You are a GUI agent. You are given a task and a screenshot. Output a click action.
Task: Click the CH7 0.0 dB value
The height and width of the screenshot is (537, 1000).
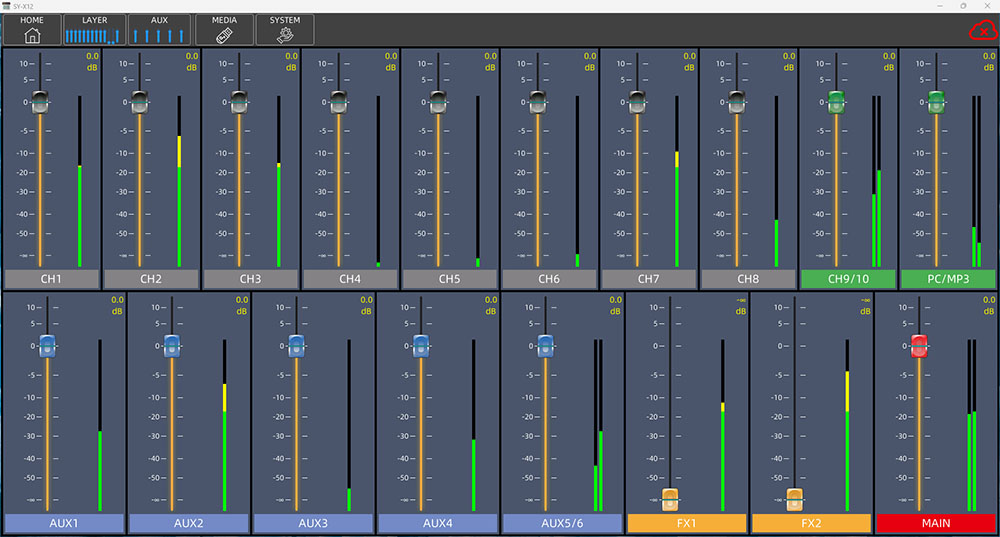click(689, 61)
